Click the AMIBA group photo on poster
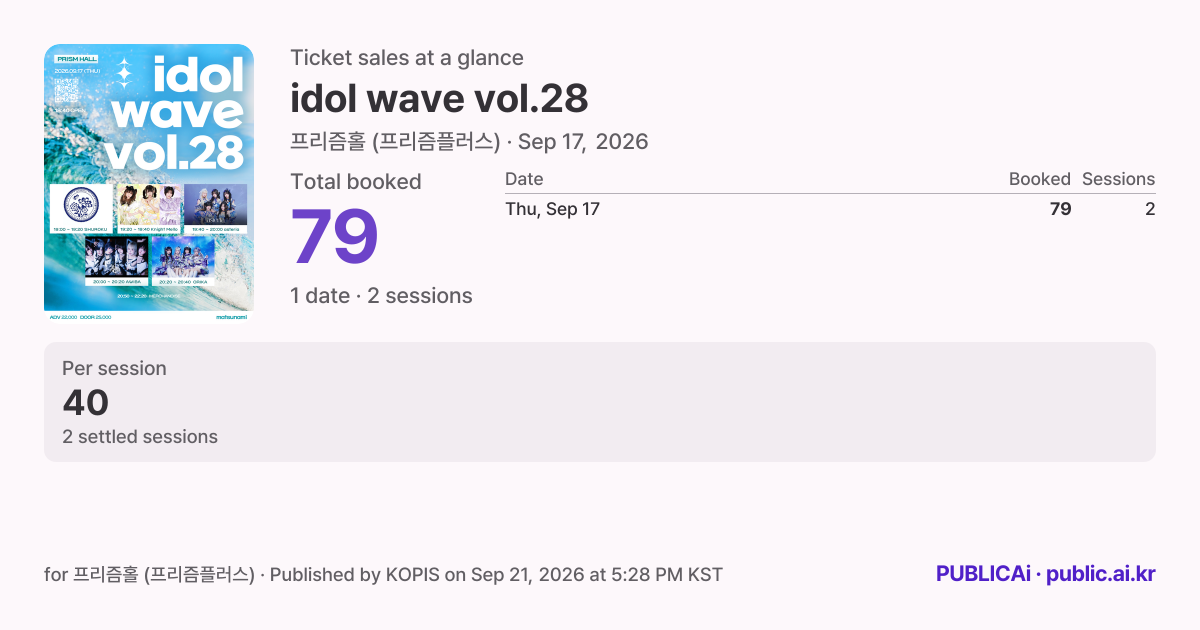The image size is (1200, 630). [x=116, y=257]
